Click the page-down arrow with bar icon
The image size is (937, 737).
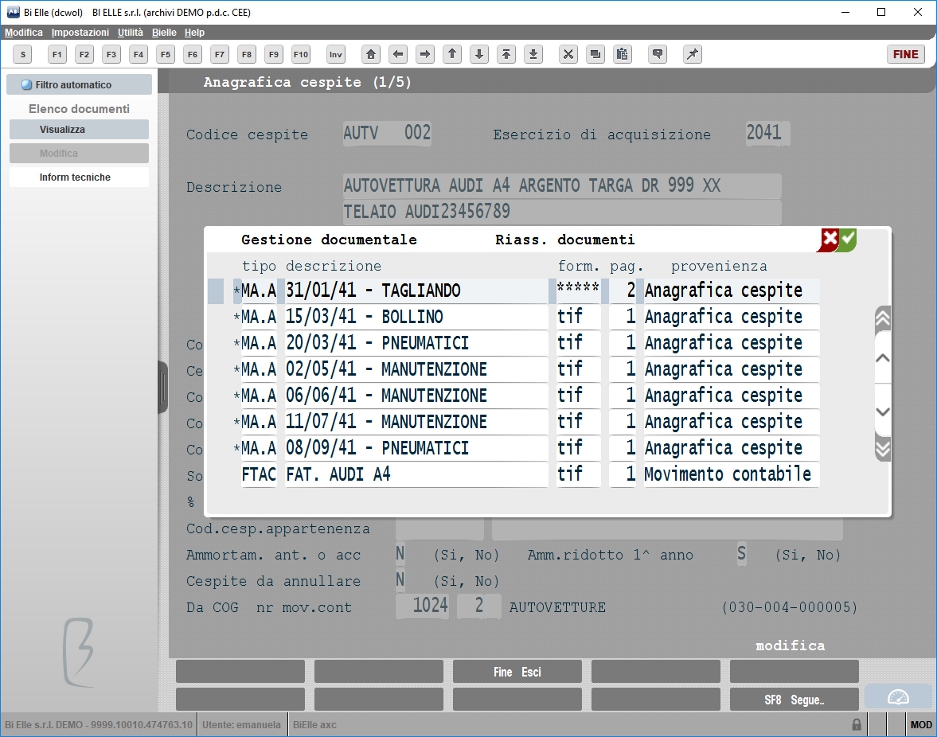pyautogui.click(x=533, y=54)
